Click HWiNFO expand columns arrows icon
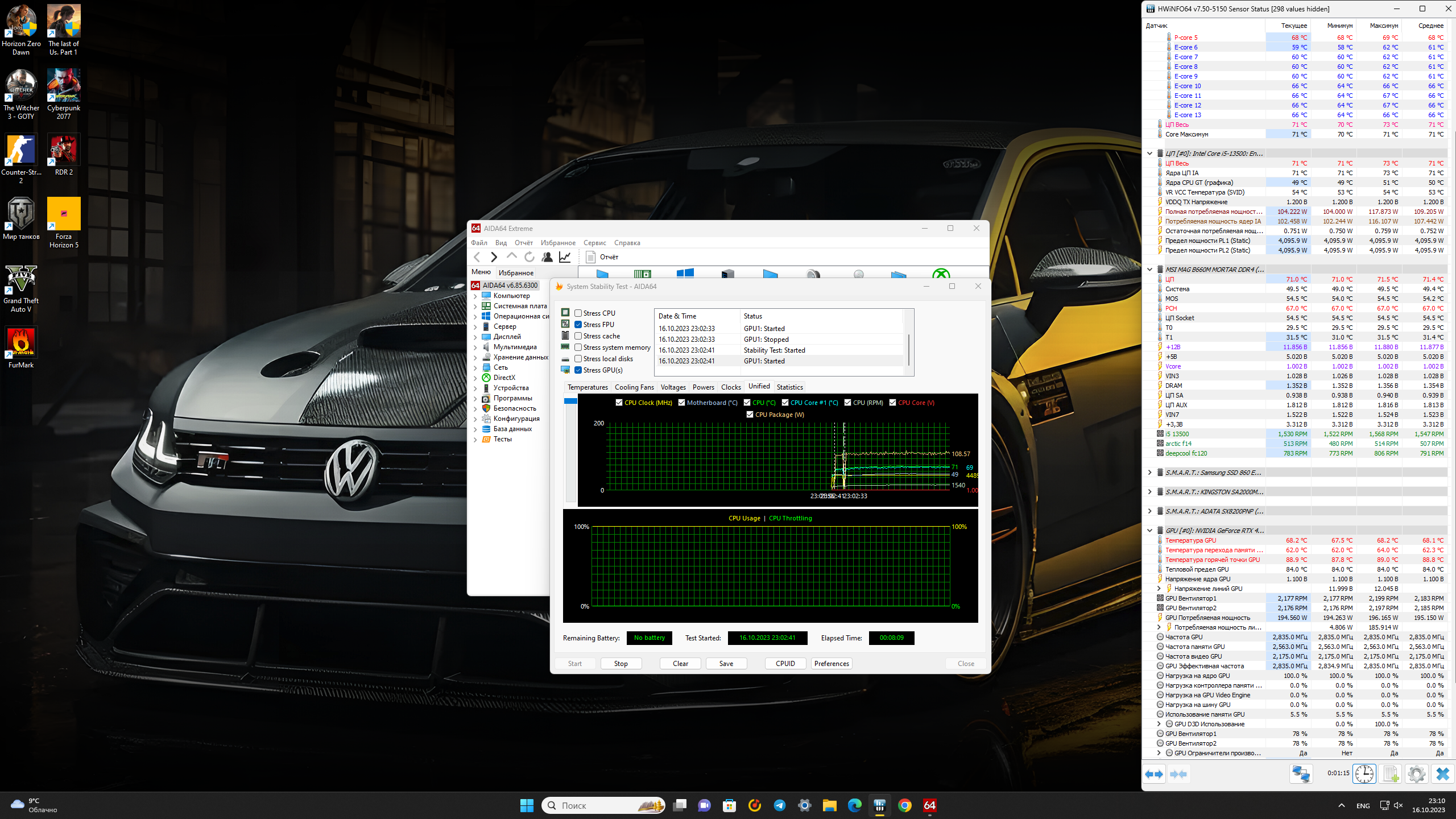This screenshot has height=819, width=1456. click(1154, 773)
